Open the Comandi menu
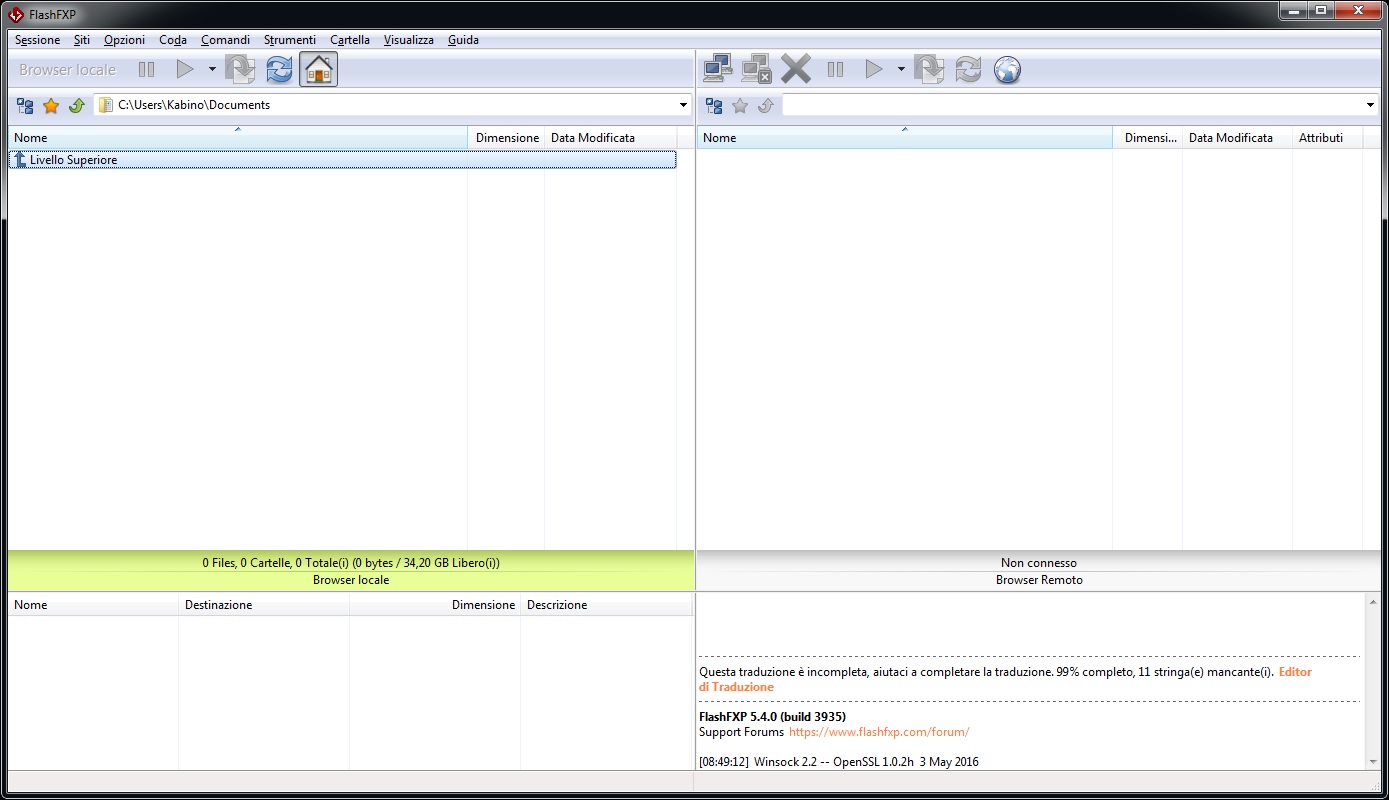Viewport: 1389px width, 800px height. (x=225, y=40)
